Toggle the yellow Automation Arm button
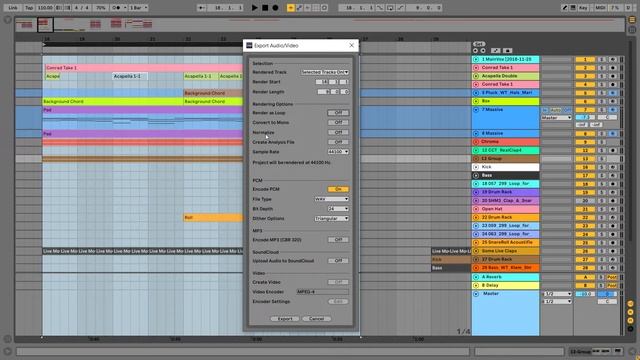 click(x=291, y=8)
